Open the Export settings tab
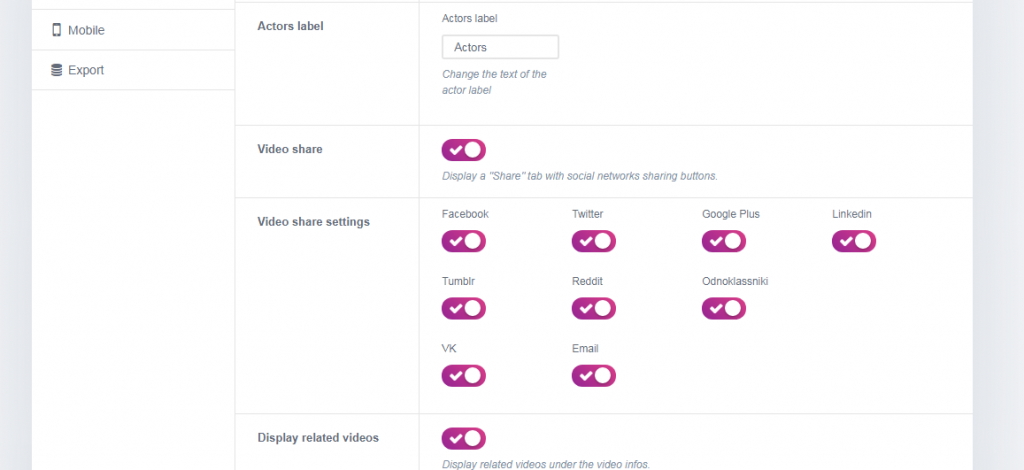Viewport: 1024px width, 470px height. tap(86, 70)
